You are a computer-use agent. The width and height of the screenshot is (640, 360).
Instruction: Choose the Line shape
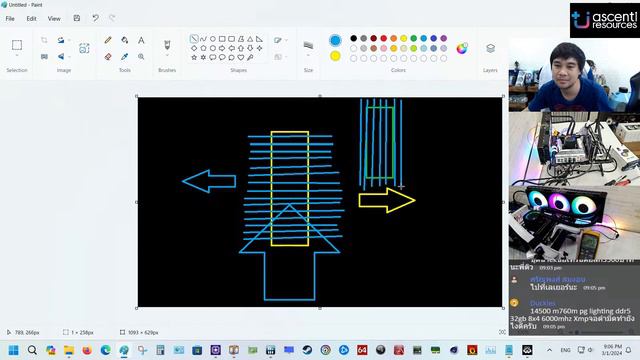click(x=194, y=39)
